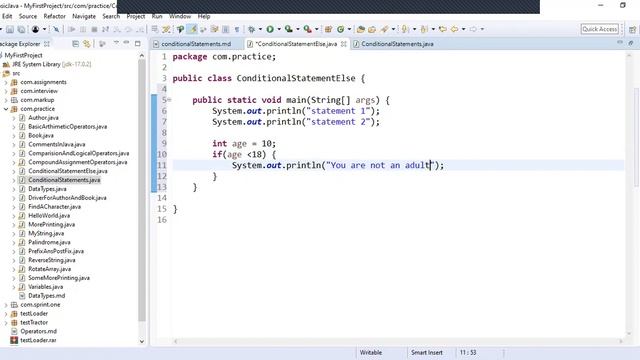
Task: Click the Search flashlight icon
Action: 384,29
